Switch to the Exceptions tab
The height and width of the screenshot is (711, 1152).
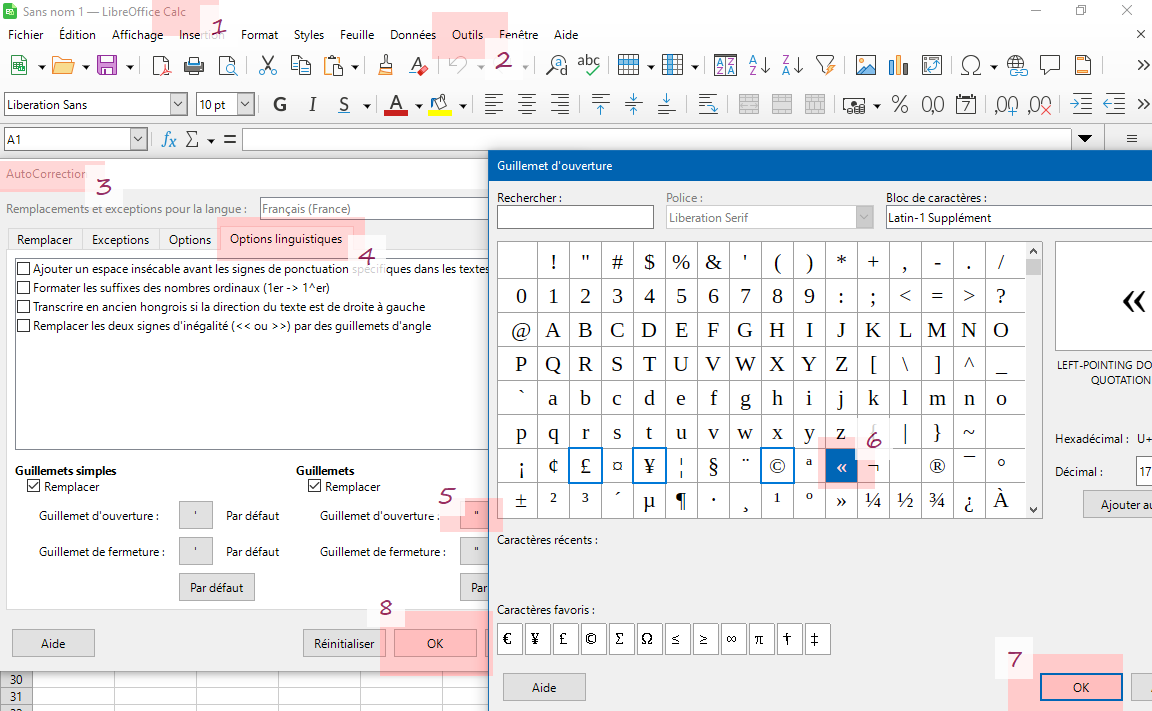pyautogui.click(x=120, y=240)
